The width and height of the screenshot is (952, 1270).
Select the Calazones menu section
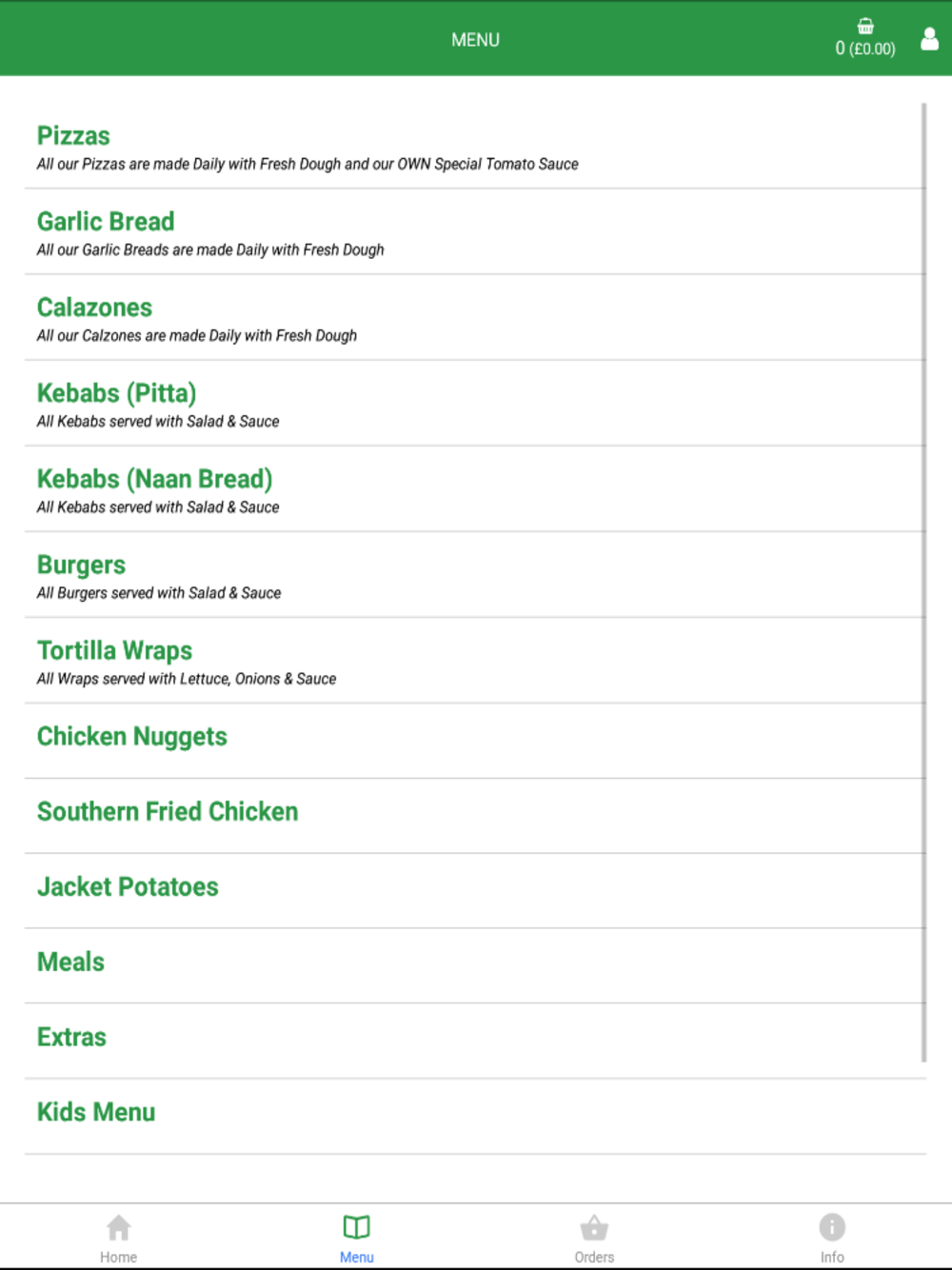[x=475, y=318]
